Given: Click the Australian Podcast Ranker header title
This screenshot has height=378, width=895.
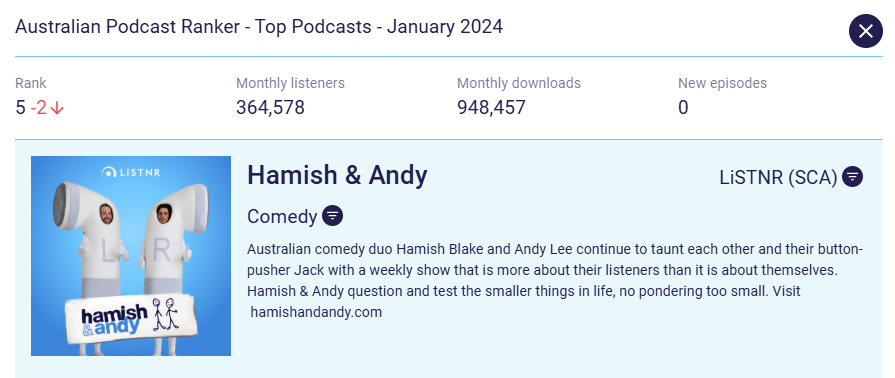Looking at the screenshot, I should coord(259,27).
